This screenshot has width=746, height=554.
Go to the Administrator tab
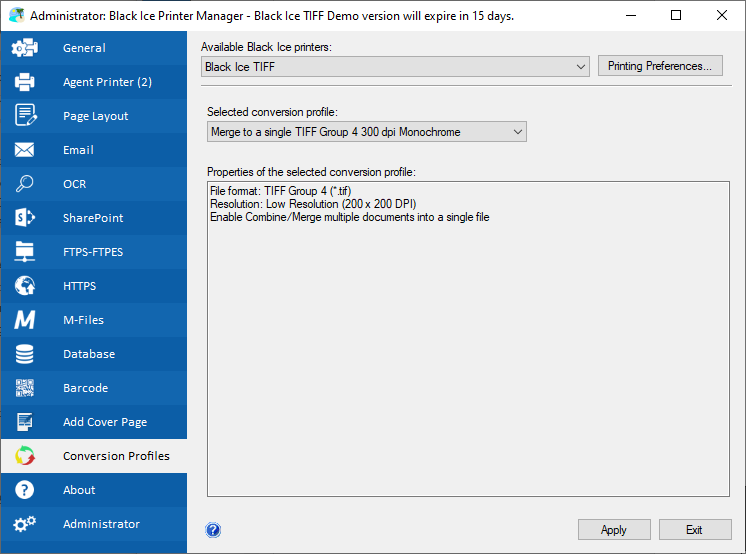101,524
